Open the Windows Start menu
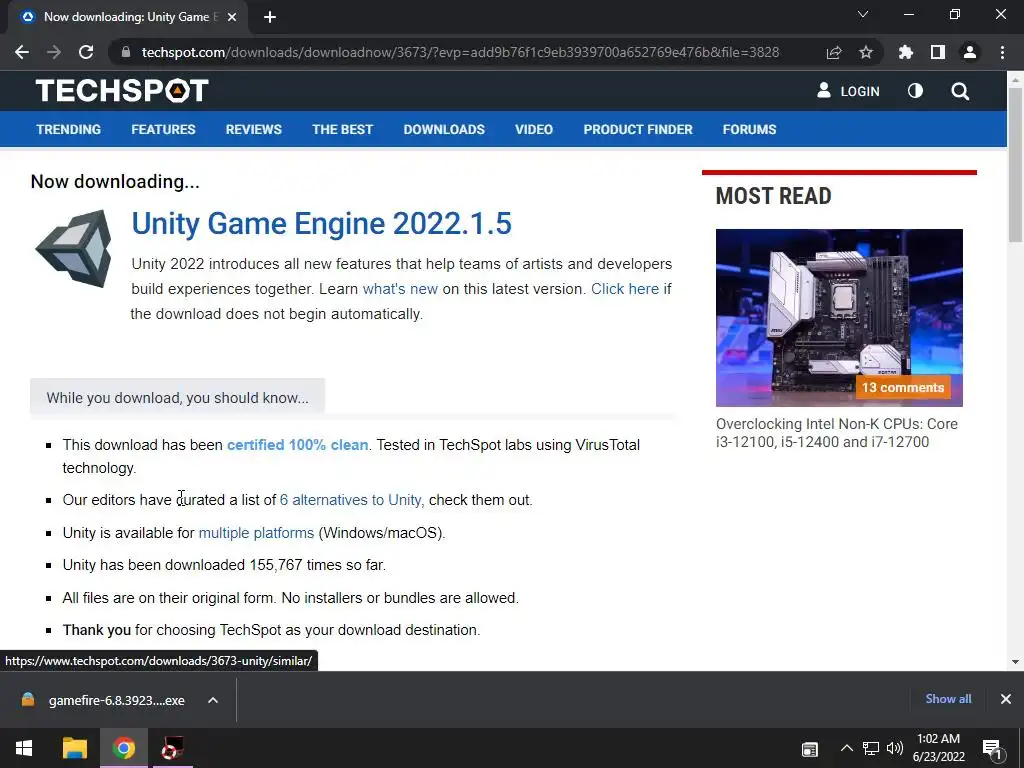 pyautogui.click(x=24, y=748)
